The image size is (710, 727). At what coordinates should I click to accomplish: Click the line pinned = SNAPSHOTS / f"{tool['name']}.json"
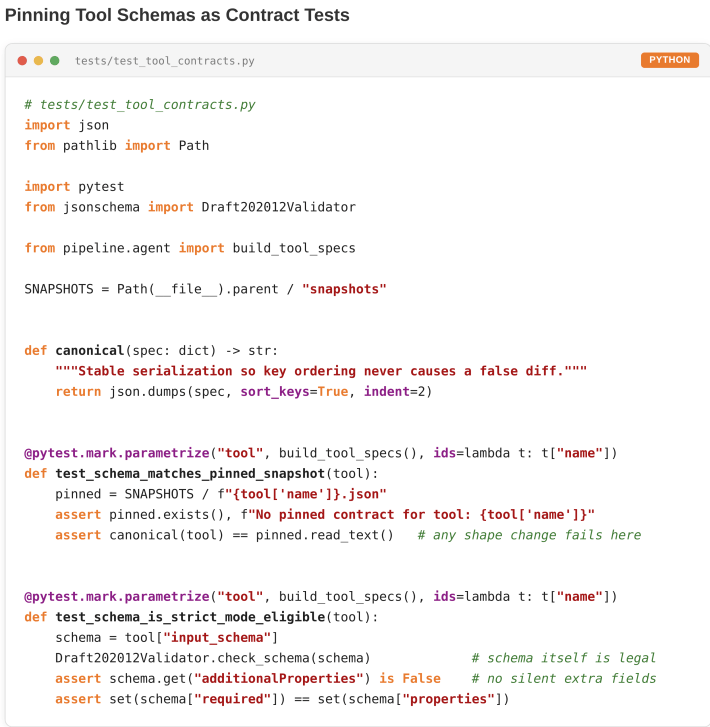pos(221,494)
